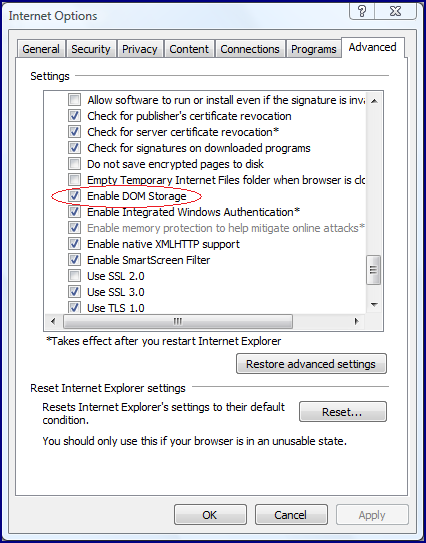The width and height of the screenshot is (426, 543).
Task: Enable Use SSL 2.0 checkbox
Action: pos(74,276)
